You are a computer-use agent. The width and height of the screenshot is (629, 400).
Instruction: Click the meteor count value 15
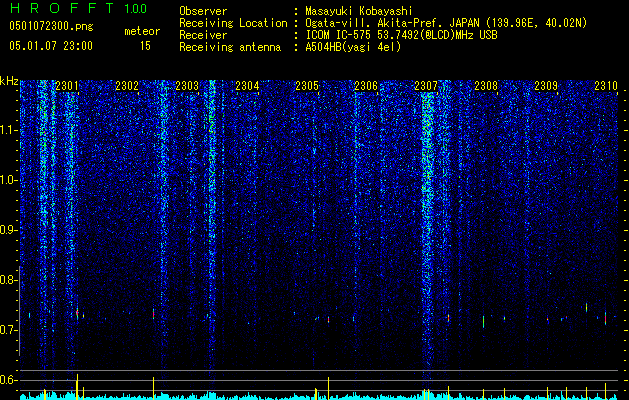145,46
